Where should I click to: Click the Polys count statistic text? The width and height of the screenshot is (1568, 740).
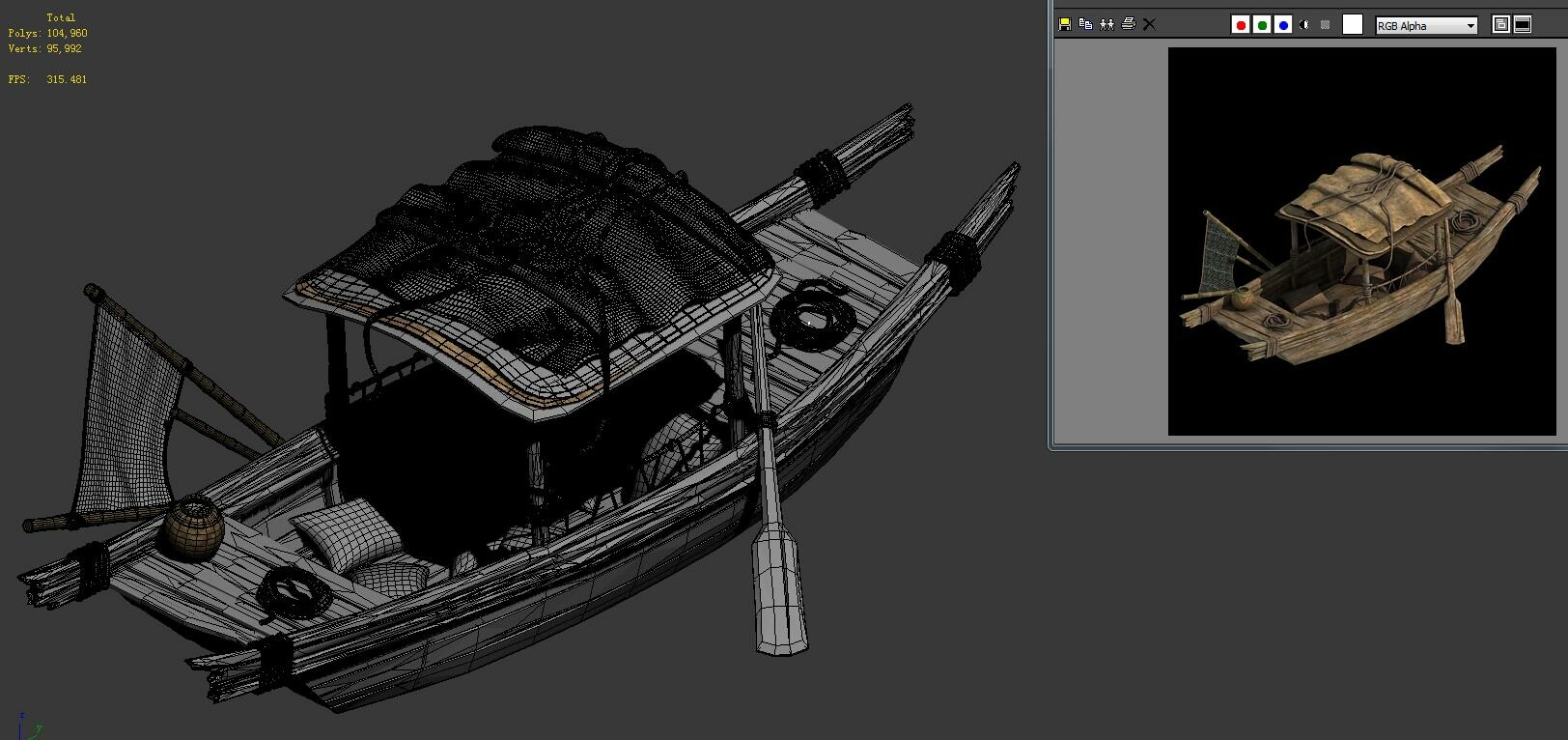click(48, 33)
